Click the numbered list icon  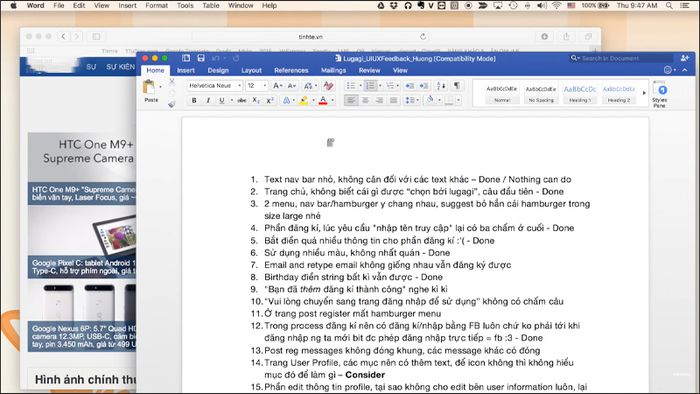tap(371, 86)
